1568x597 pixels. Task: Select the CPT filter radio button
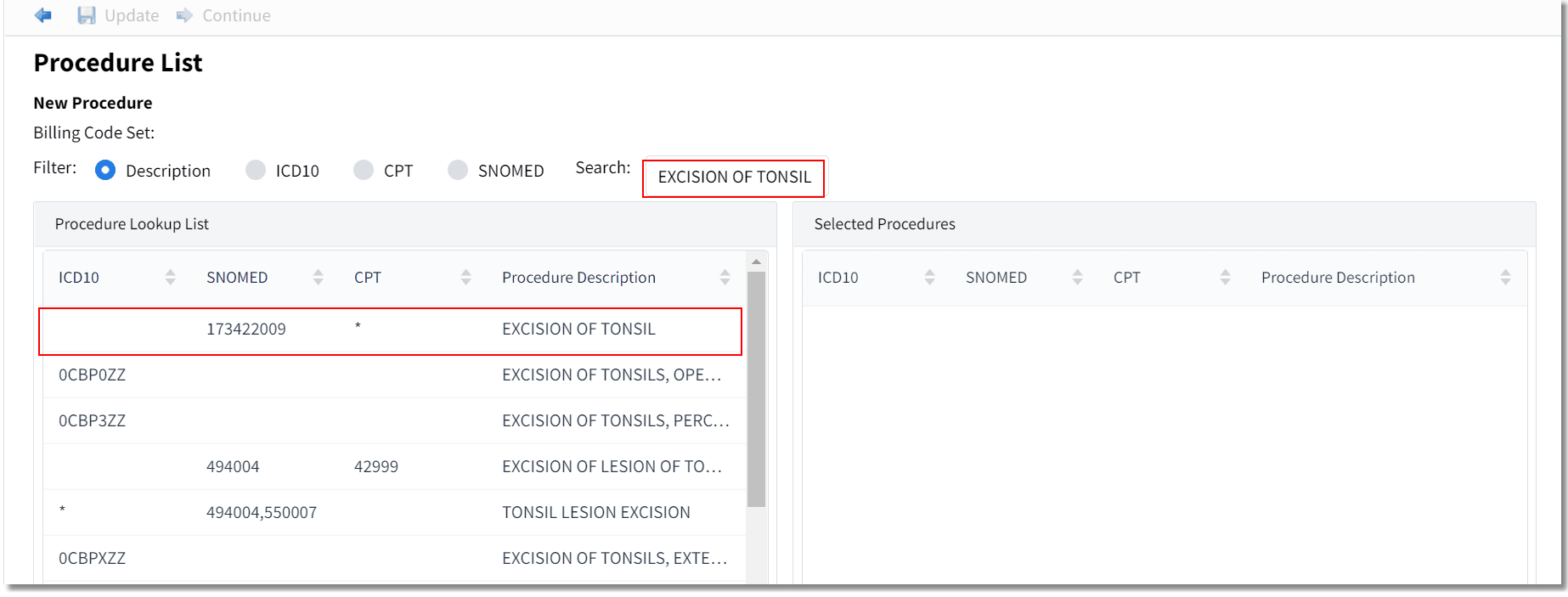364,170
